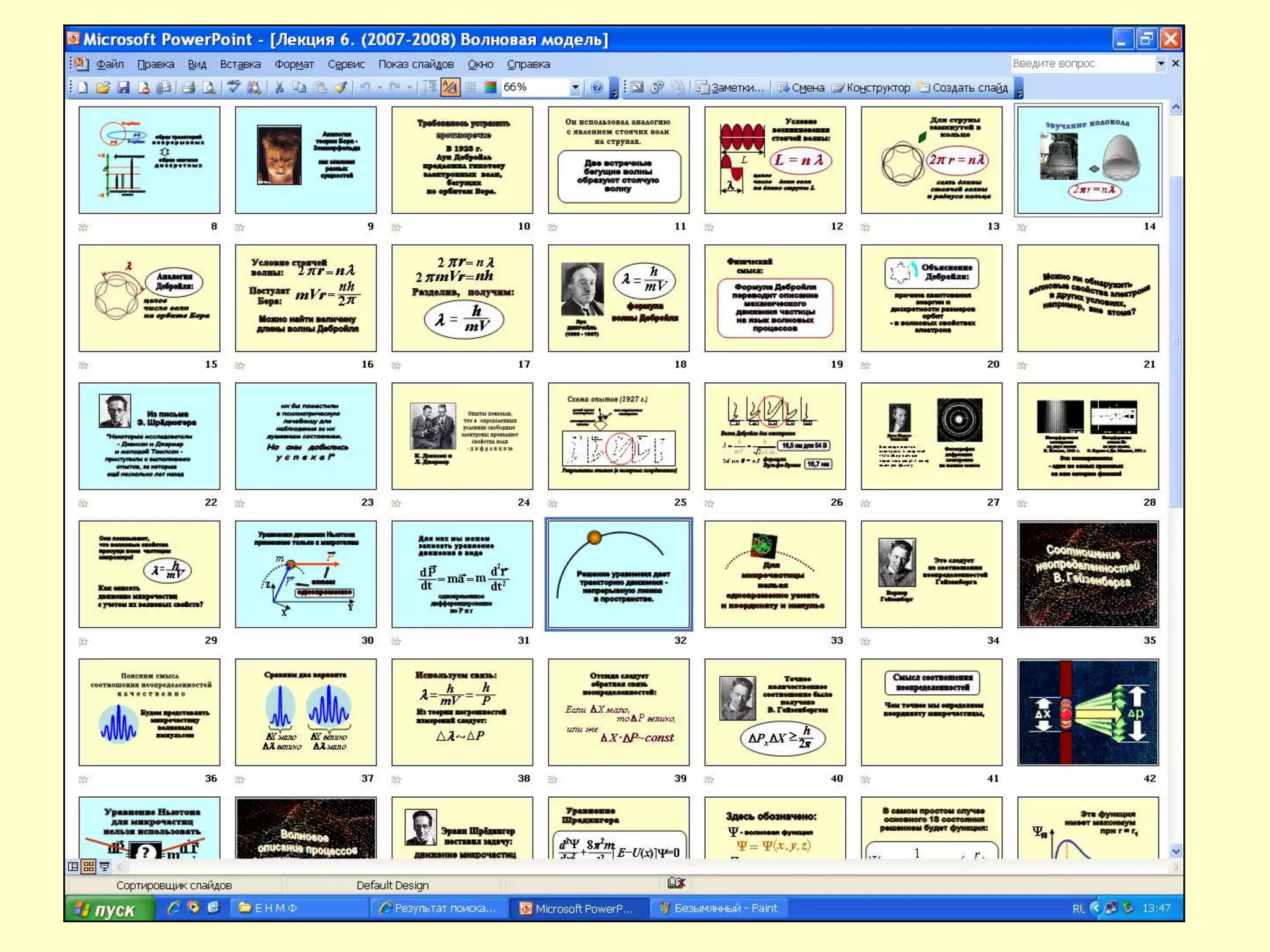Open the Help question mark icon
The width and height of the screenshot is (1270, 952).
[x=597, y=88]
